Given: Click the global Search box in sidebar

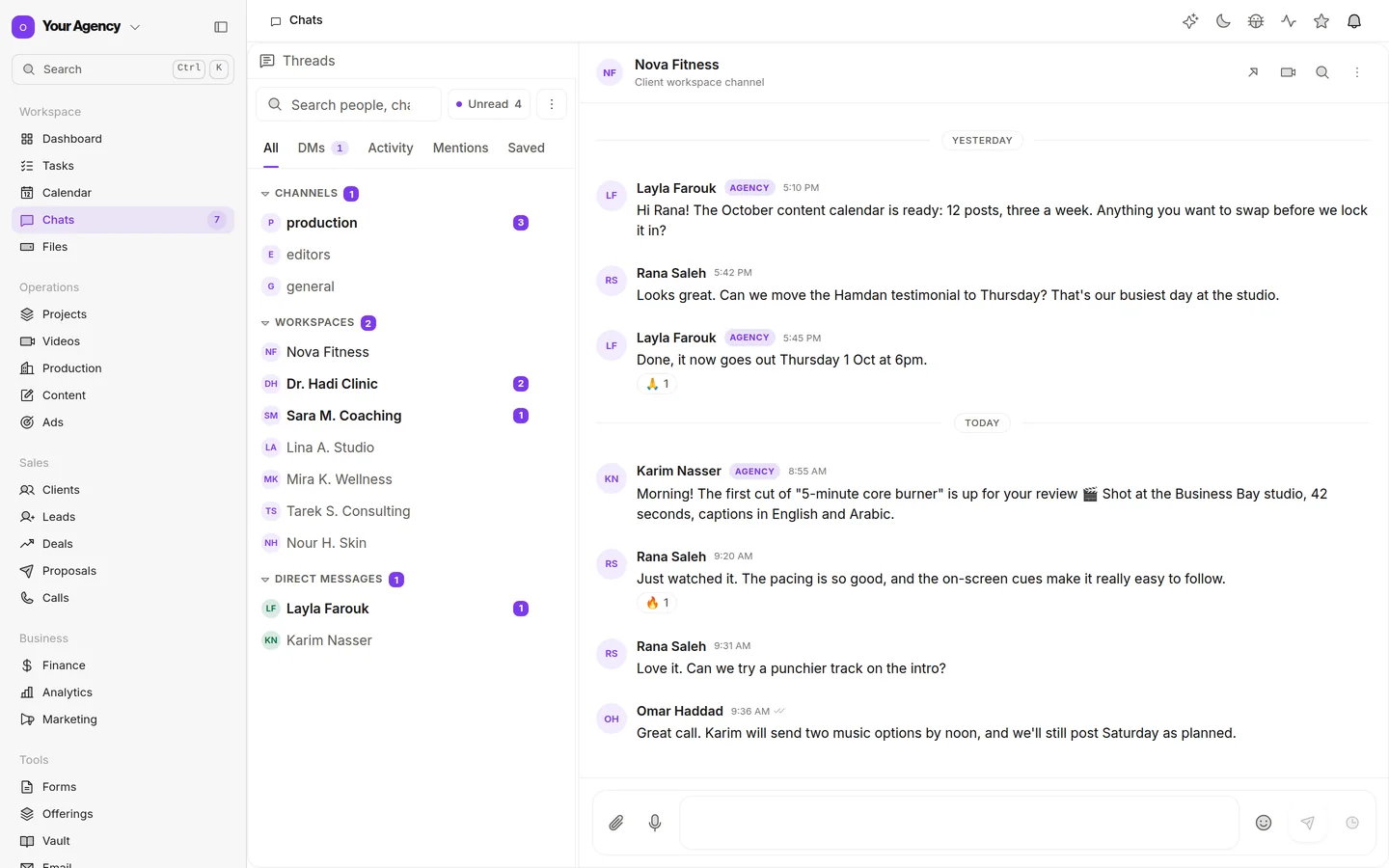Looking at the screenshot, I should (123, 69).
